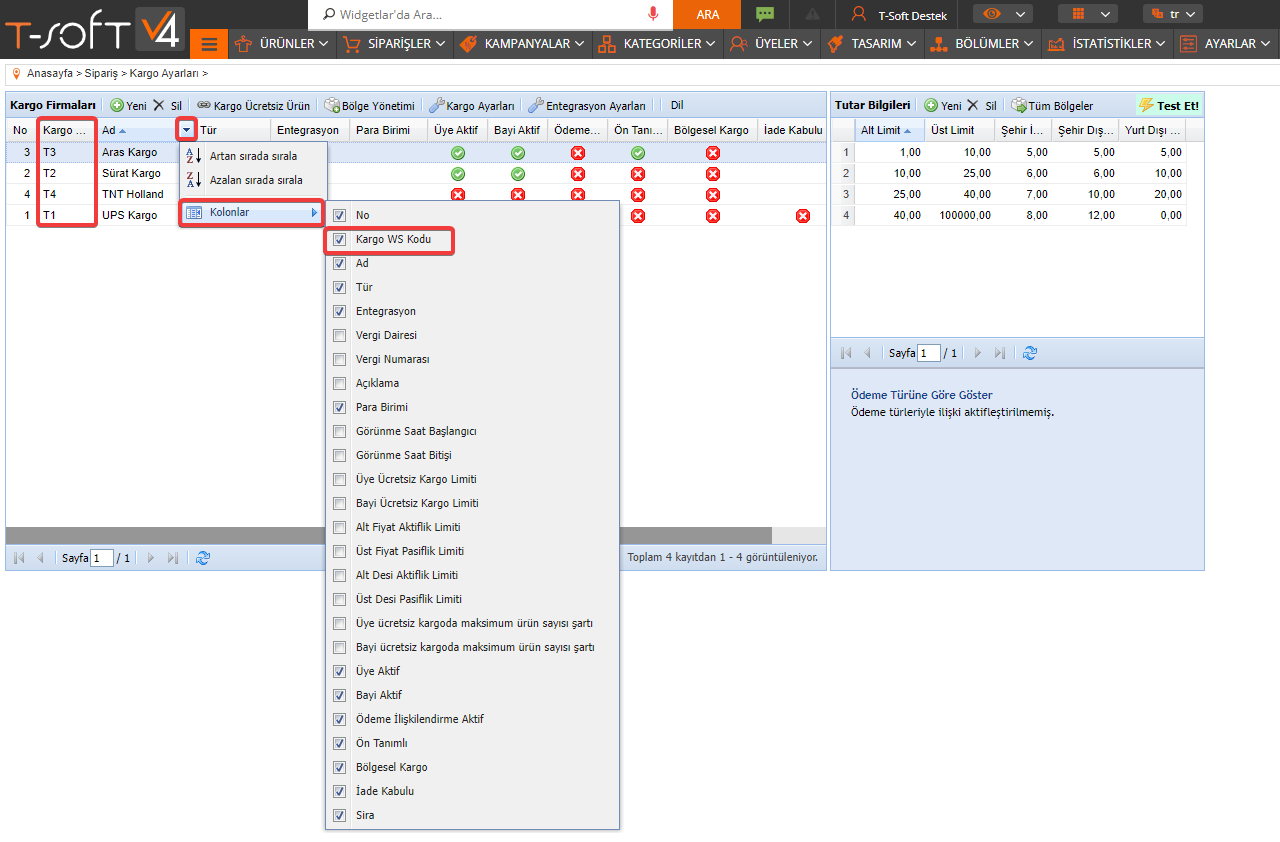Uncheck the No column checkbox
Image resolution: width=1280 pixels, height=842 pixels.
coord(340,215)
